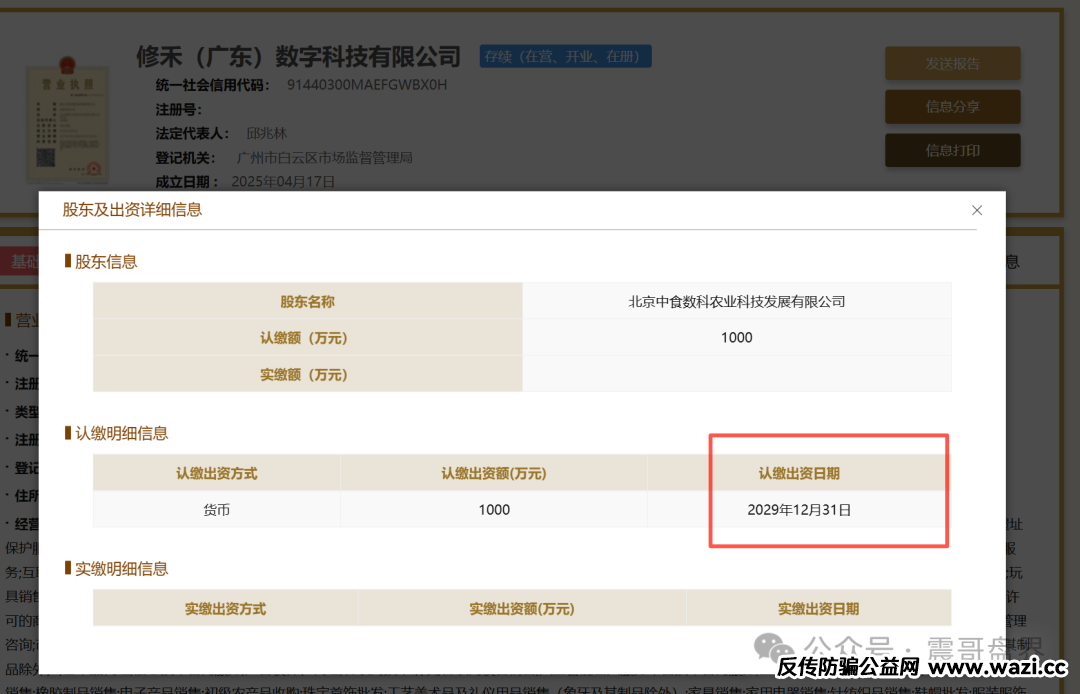Select the 认缴出资日期 column header
This screenshot has width=1080, height=694.
pyautogui.click(x=798, y=473)
